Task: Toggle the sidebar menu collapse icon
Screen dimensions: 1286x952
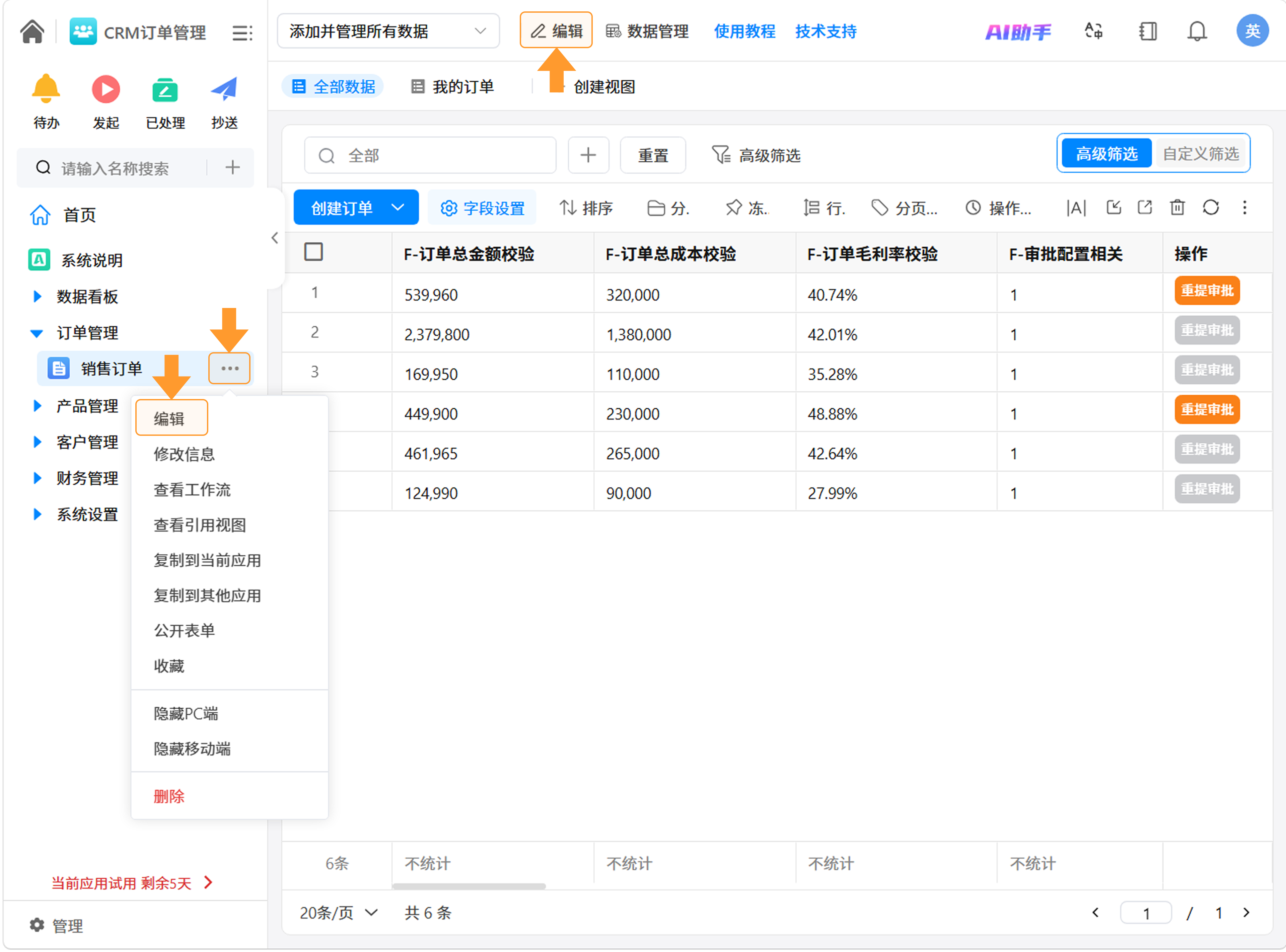Action: coord(242,33)
